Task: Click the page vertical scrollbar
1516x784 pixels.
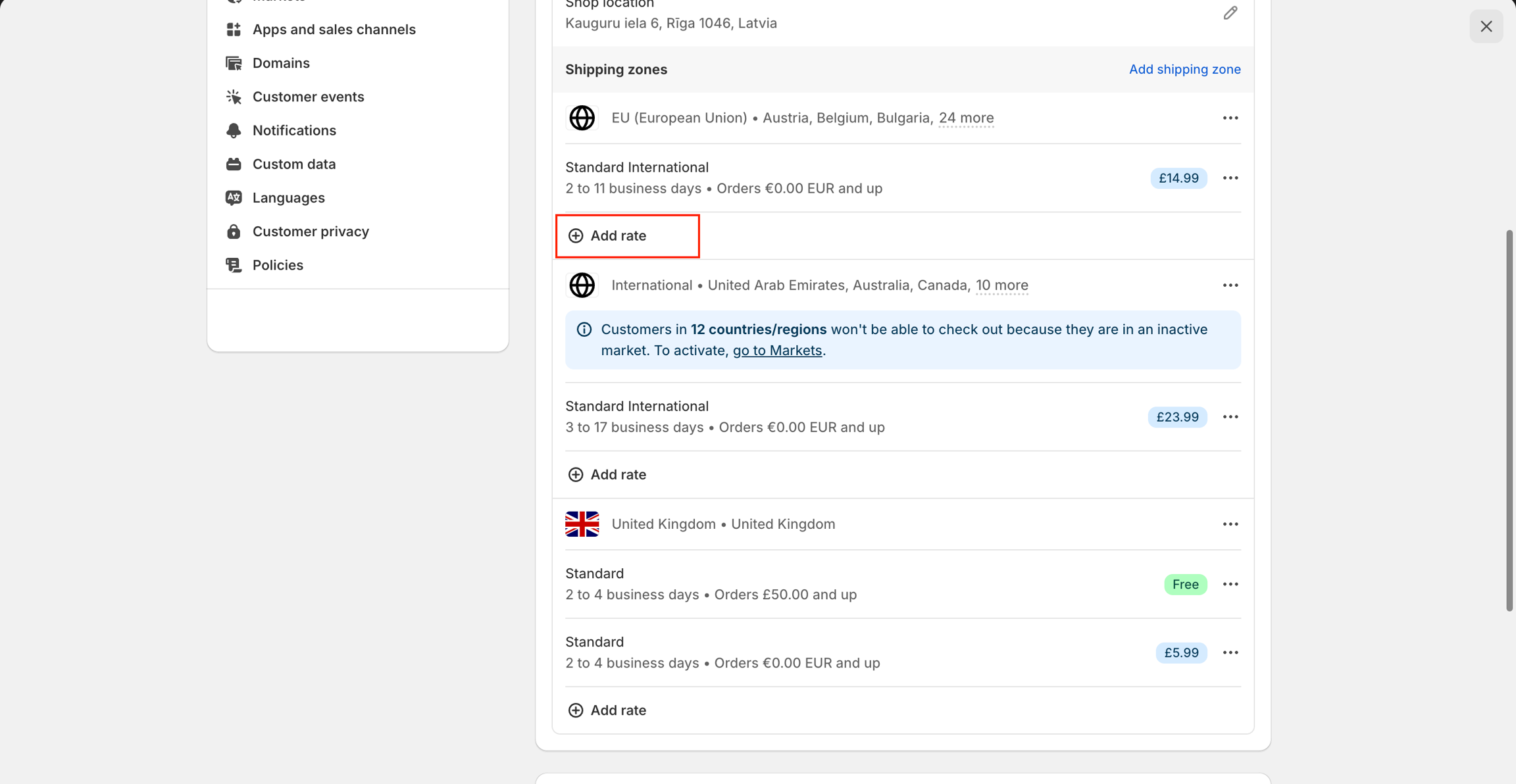Action: point(1509,421)
